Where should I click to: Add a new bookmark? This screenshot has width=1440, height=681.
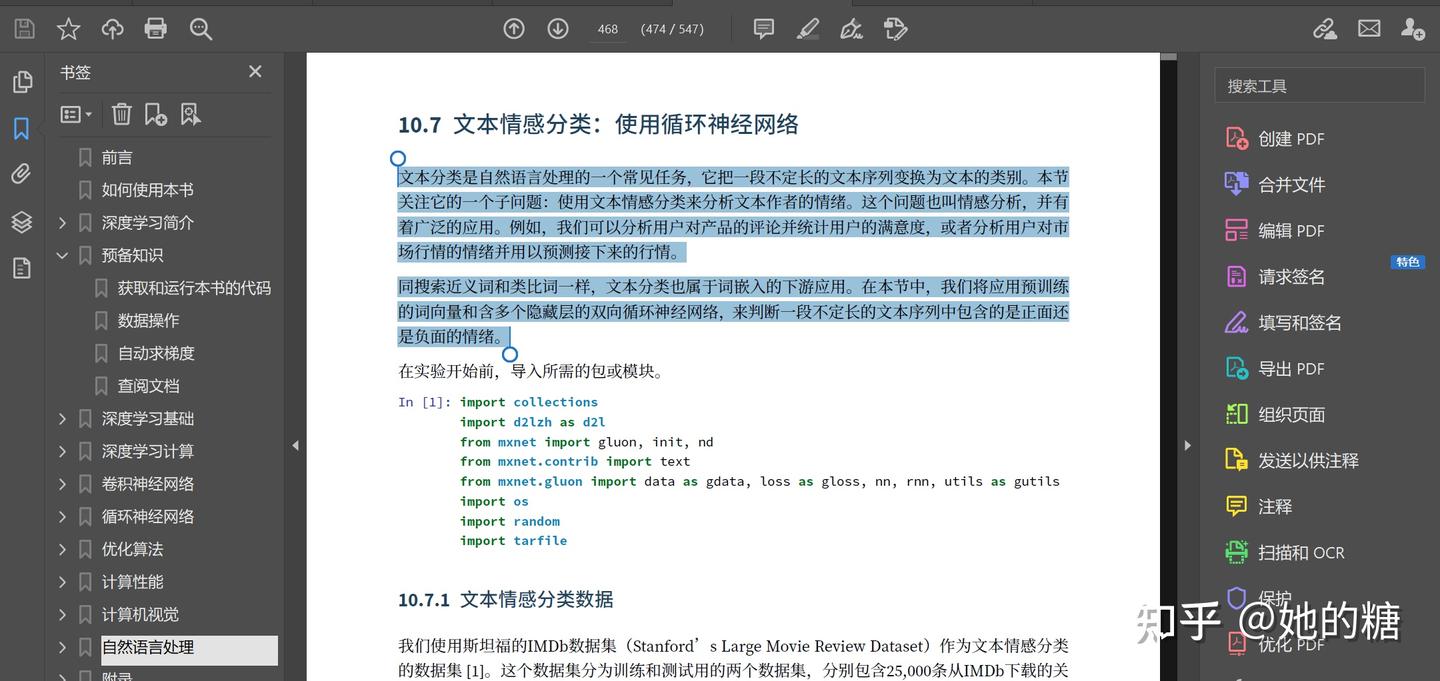[x=155, y=113]
